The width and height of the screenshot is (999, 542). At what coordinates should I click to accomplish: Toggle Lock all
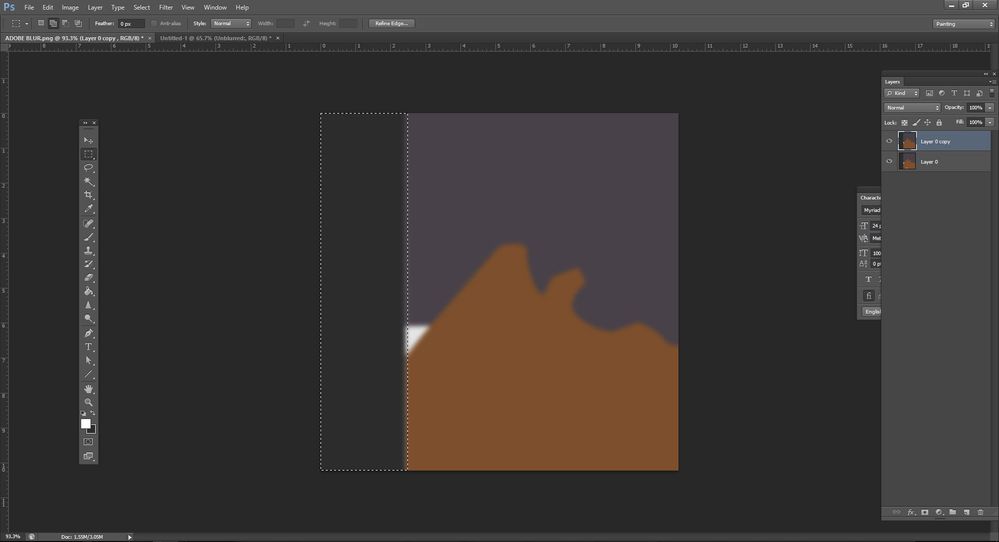[939, 122]
